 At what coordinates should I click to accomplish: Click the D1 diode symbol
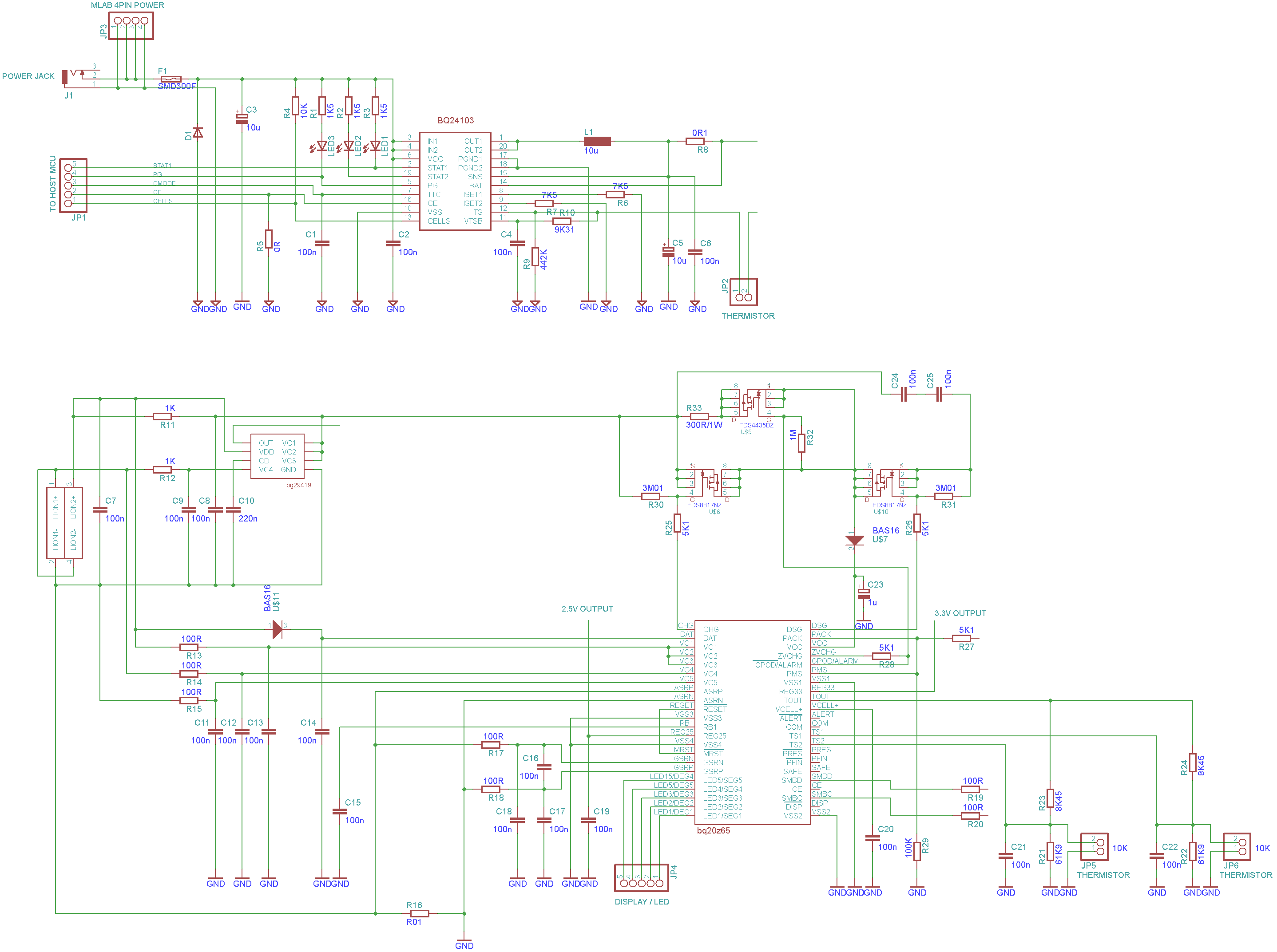[x=198, y=133]
